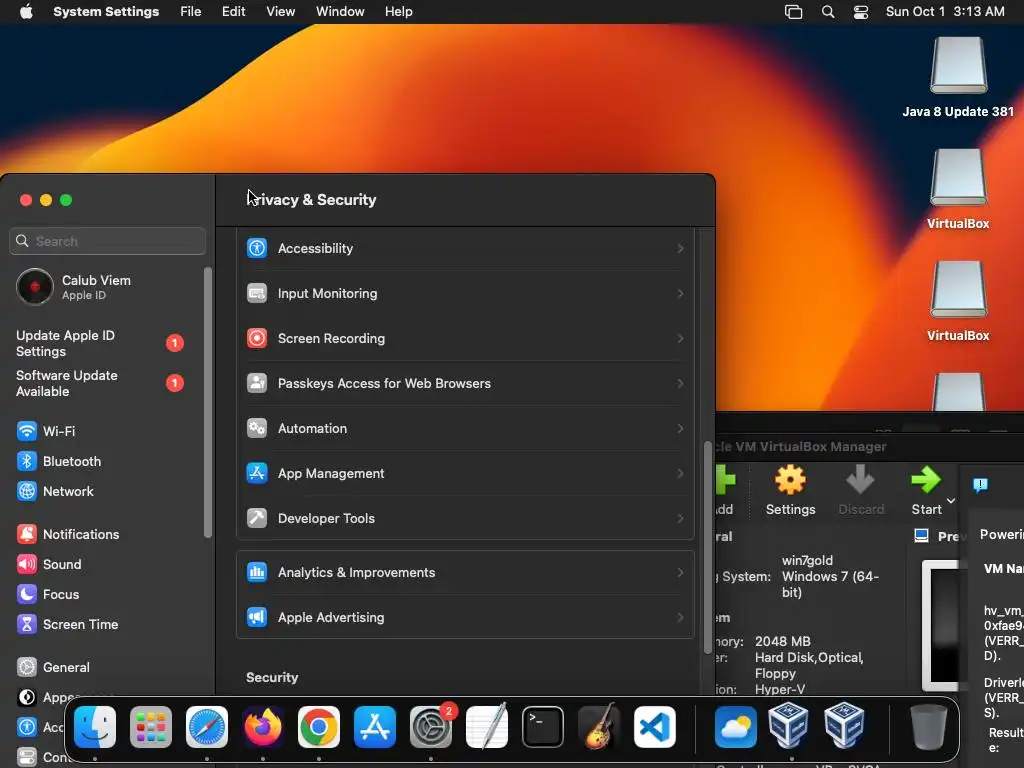Open the Edit menu

tap(233, 12)
